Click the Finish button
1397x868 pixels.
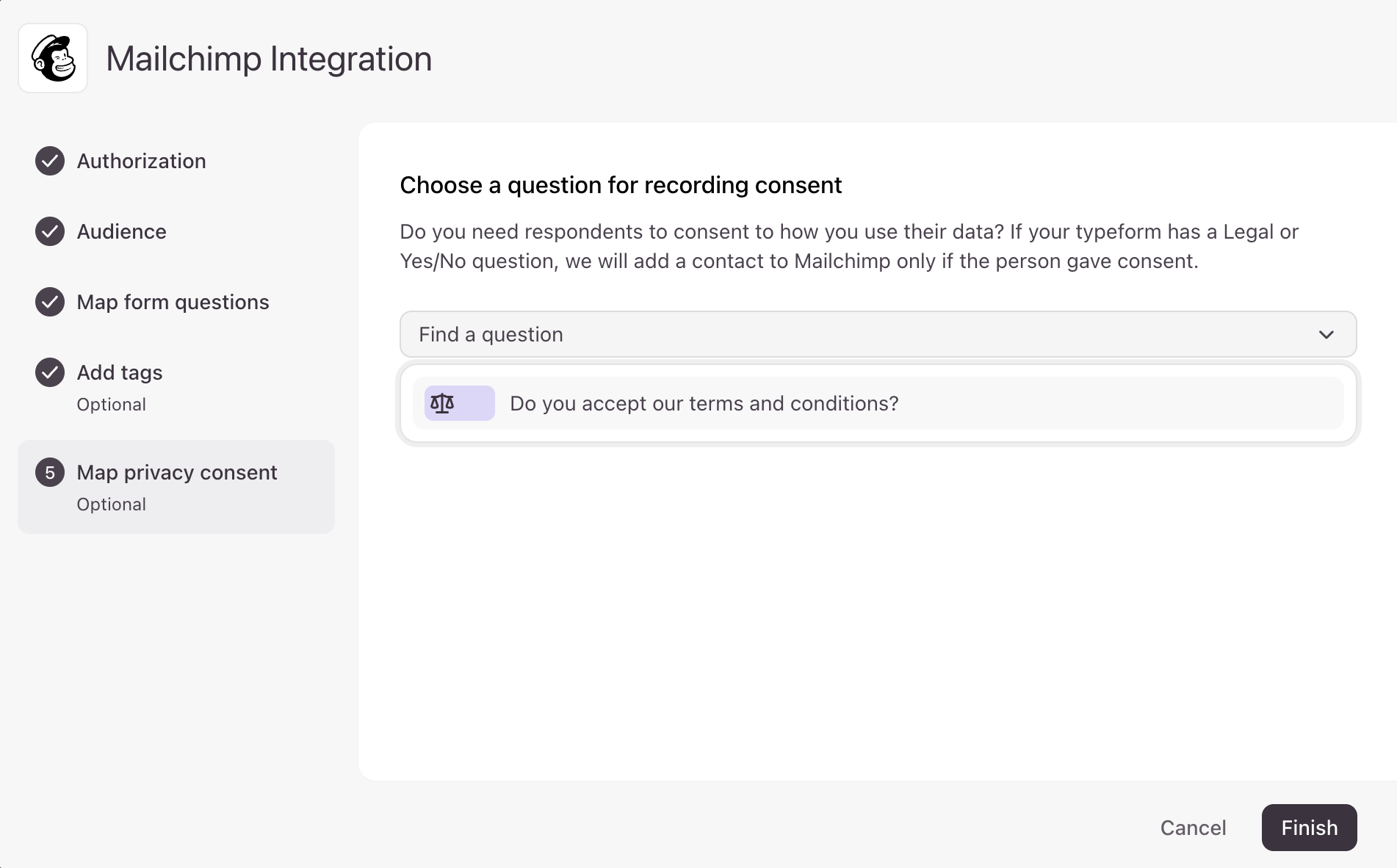pyautogui.click(x=1309, y=828)
